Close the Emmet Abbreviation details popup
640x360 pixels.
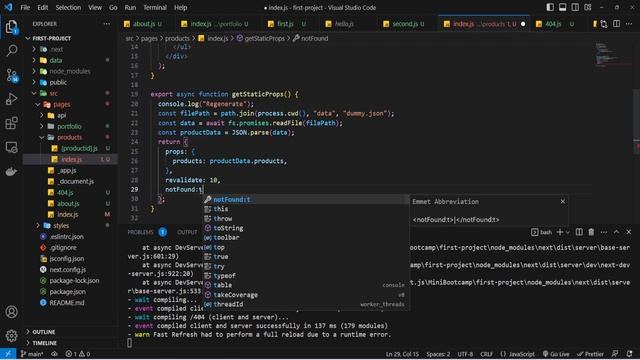[x=563, y=202]
